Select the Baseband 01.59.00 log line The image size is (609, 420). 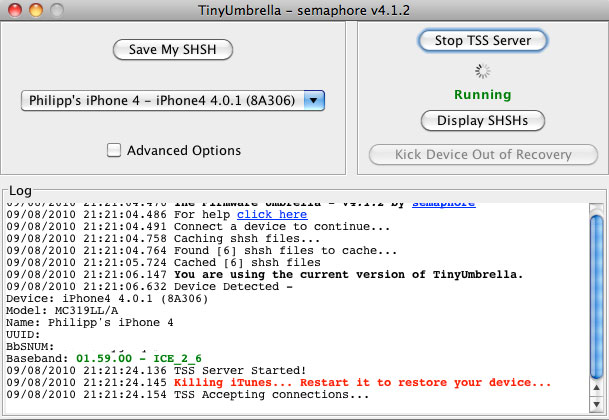(x=104, y=358)
